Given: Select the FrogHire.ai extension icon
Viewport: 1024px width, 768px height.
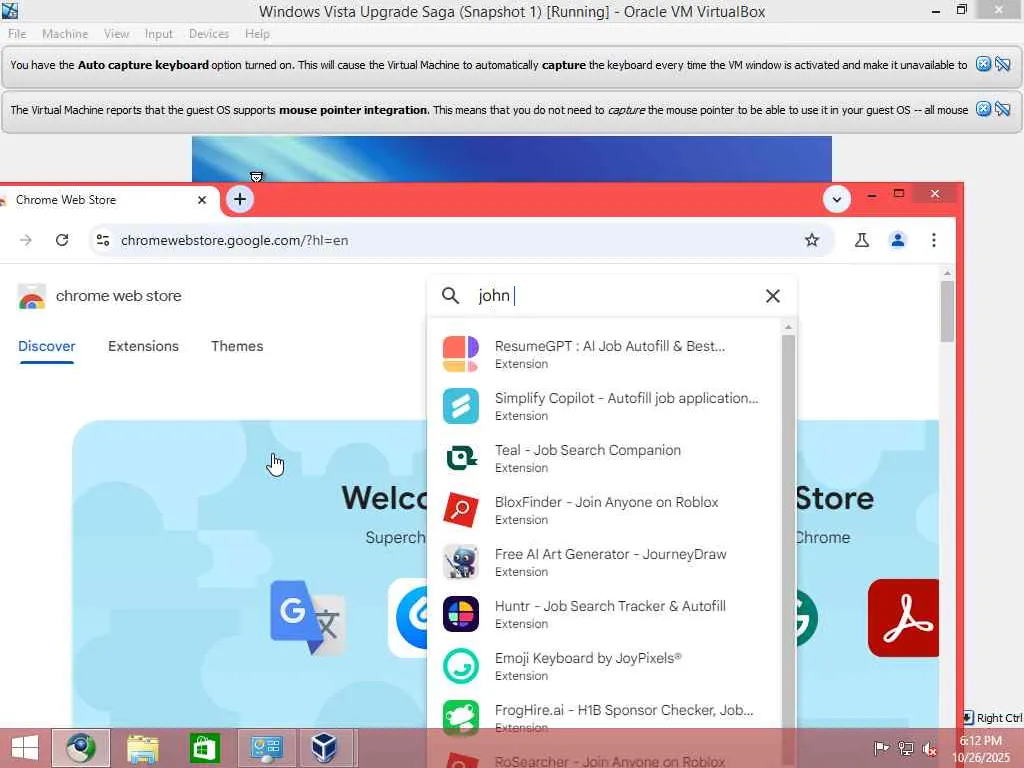Looking at the screenshot, I should (460, 718).
